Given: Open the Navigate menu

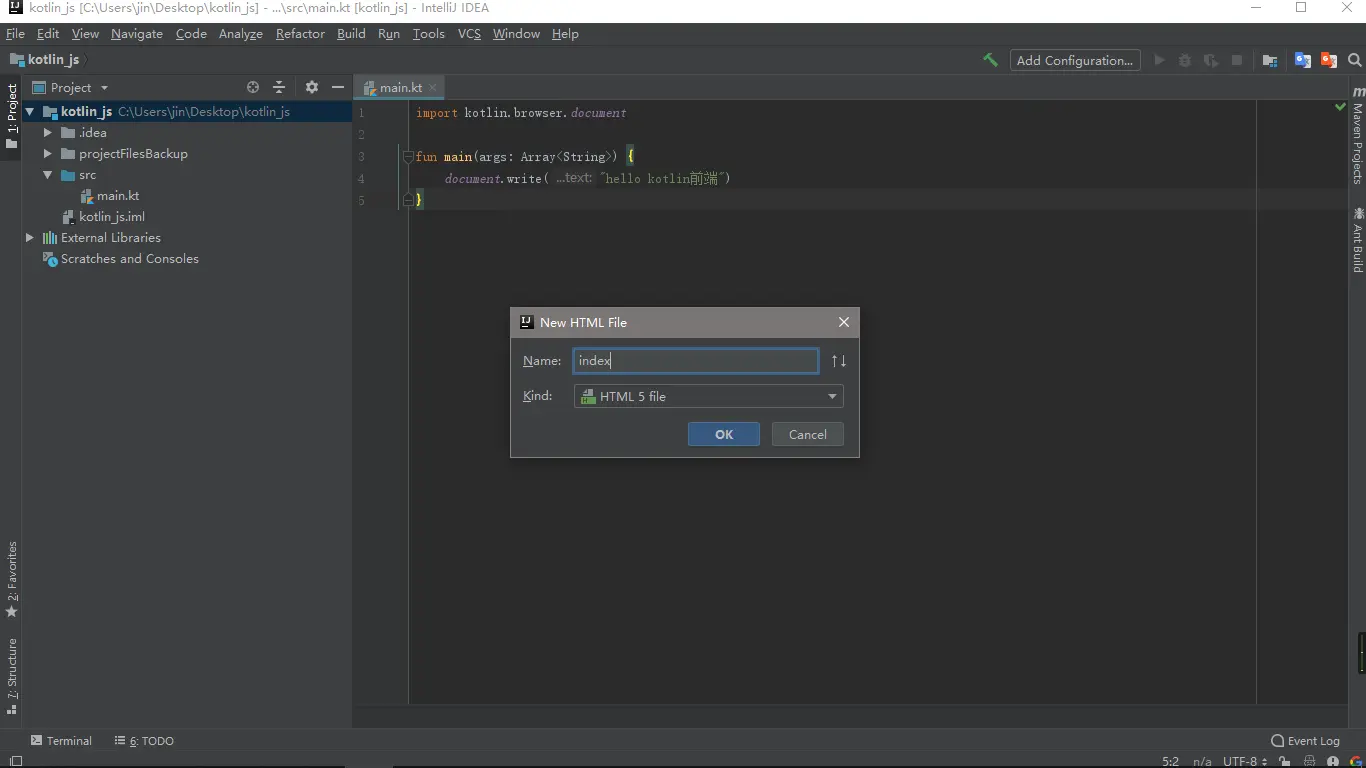Looking at the screenshot, I should coord(137,33).
